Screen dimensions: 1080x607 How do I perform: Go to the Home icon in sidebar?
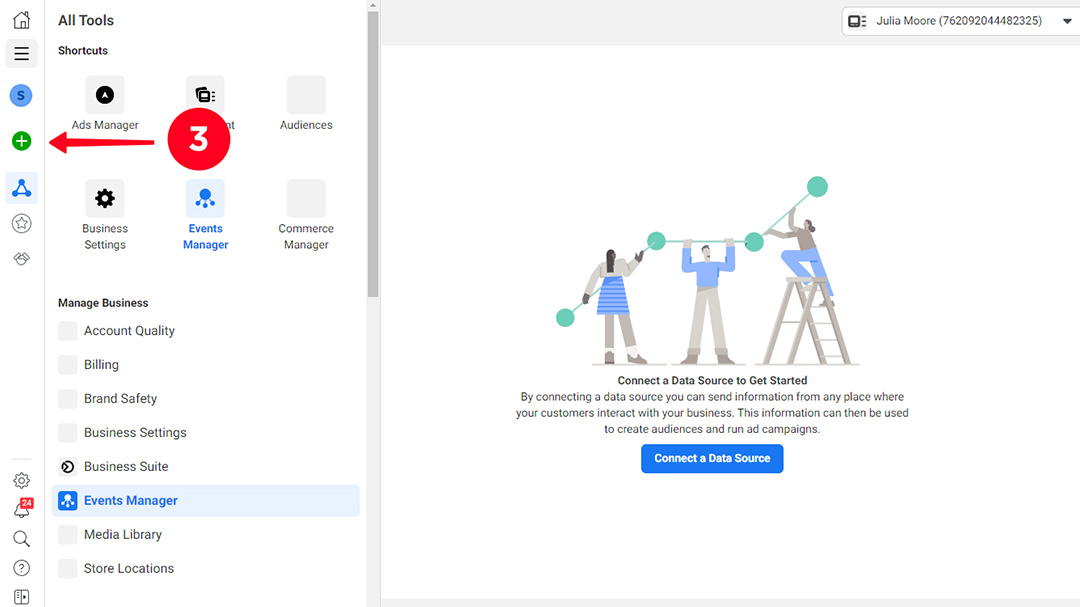pos(21,19)
